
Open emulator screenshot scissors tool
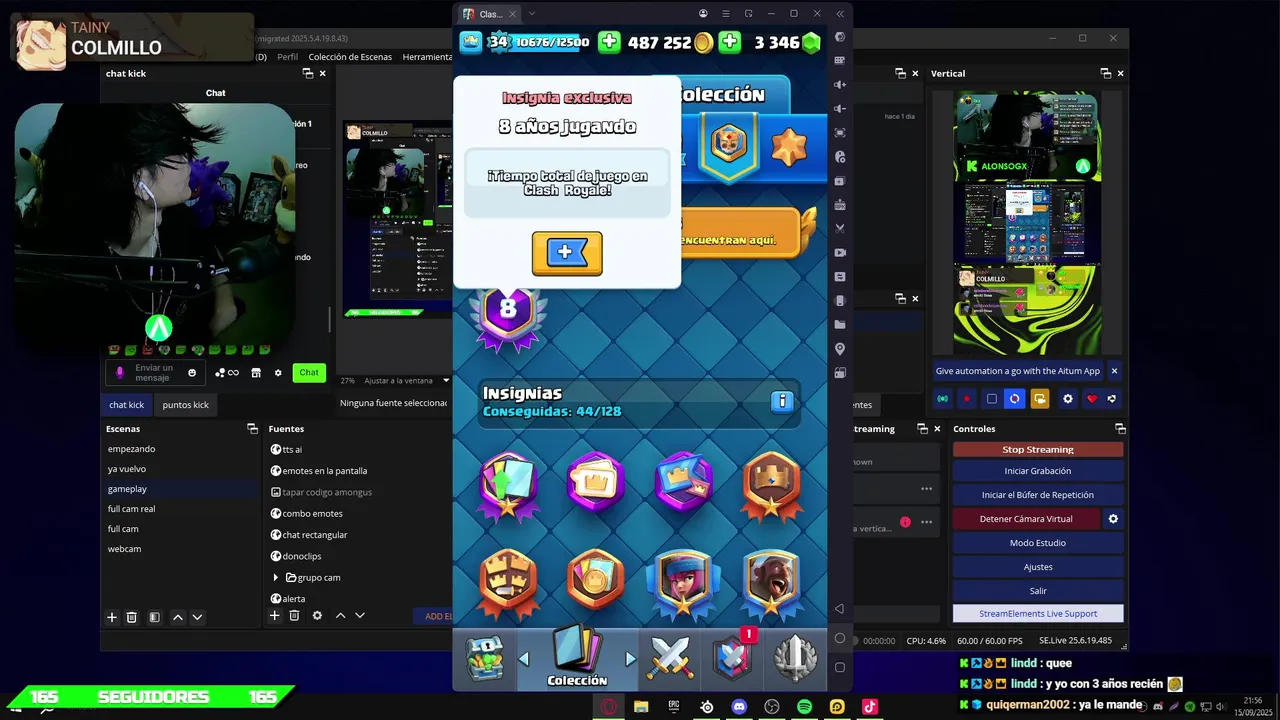[840, 229]
